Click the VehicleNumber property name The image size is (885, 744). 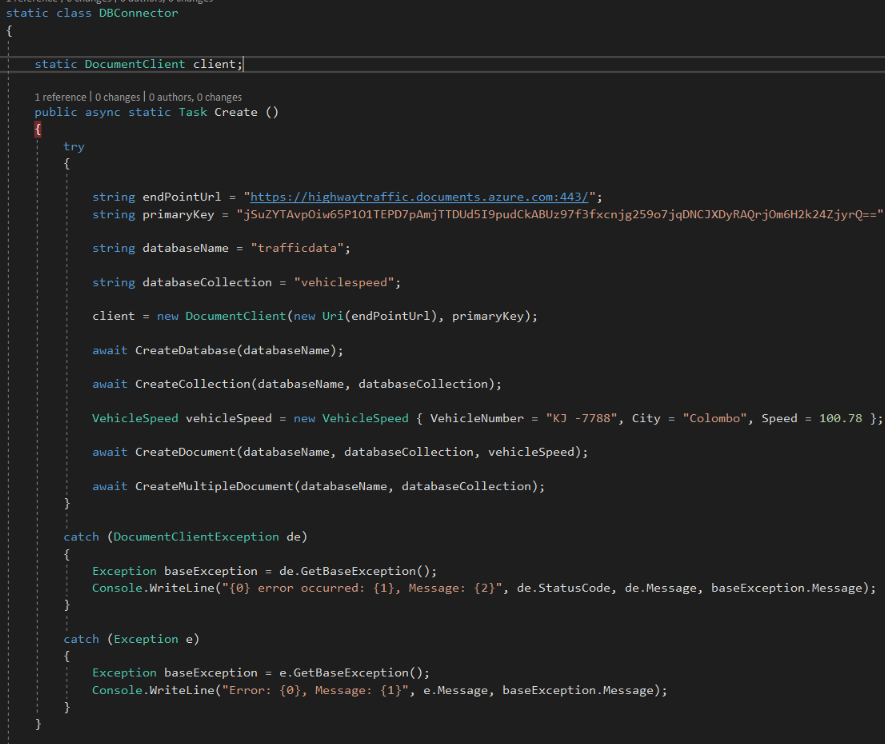[477, 418]
